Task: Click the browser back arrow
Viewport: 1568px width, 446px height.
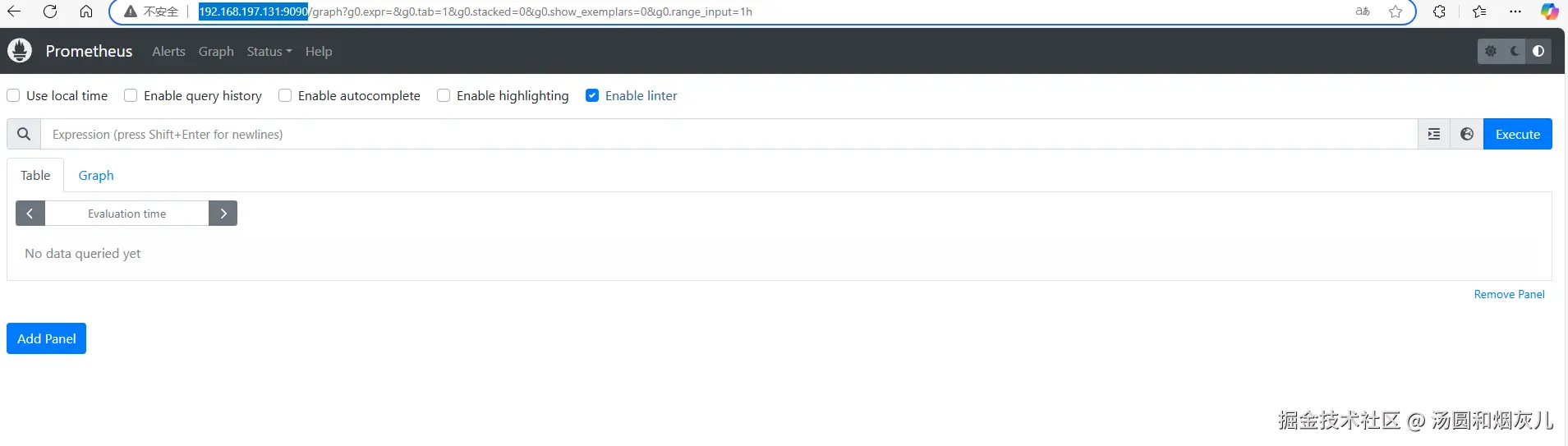Action: 14,11
